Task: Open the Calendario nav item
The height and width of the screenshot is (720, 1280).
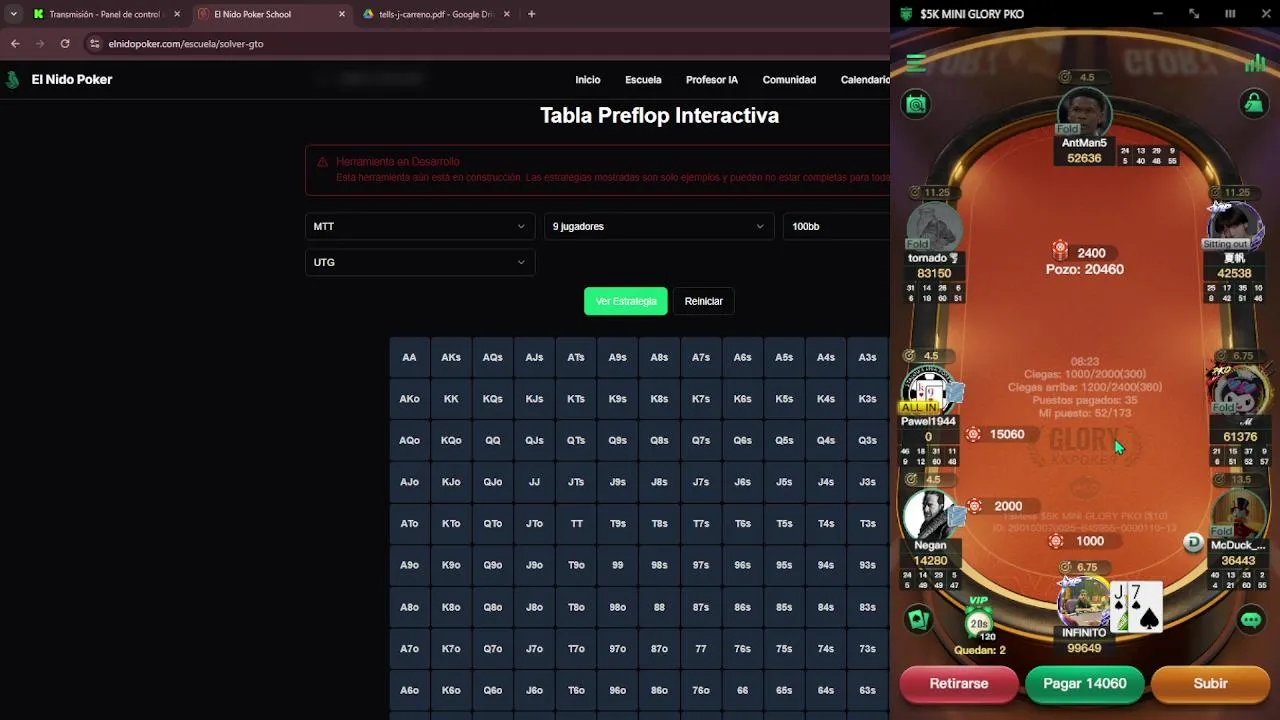Action: tap(865, 80)
